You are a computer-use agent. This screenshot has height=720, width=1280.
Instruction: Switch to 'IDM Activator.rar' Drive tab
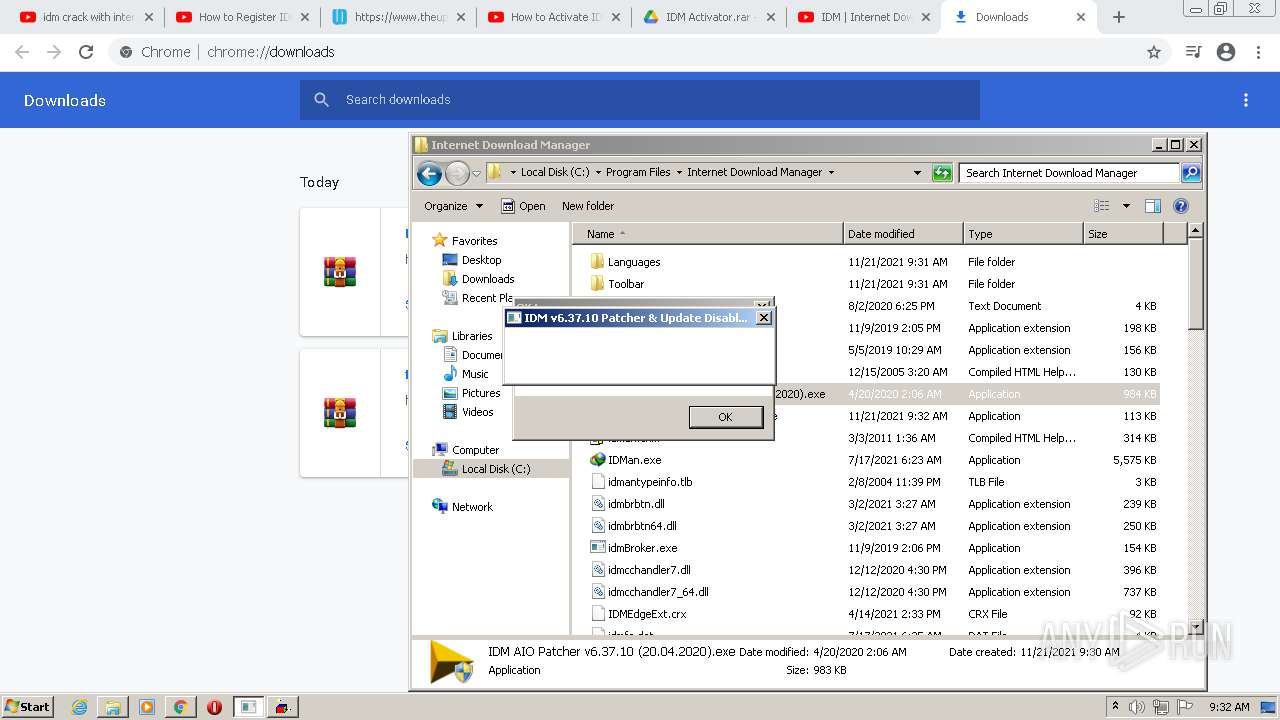click(x=712, y=17)
